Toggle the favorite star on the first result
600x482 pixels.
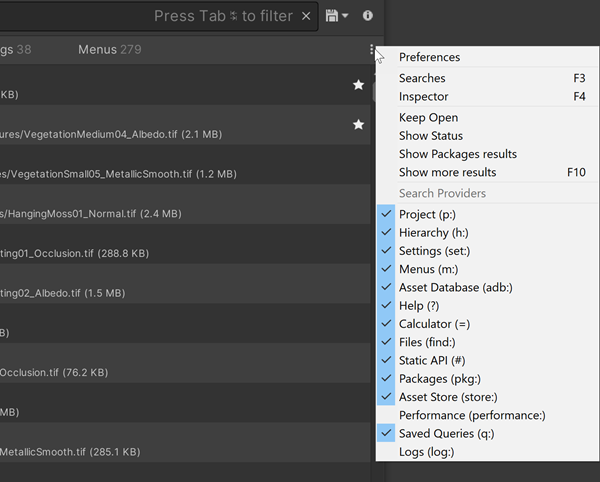[x=358, y=85]
